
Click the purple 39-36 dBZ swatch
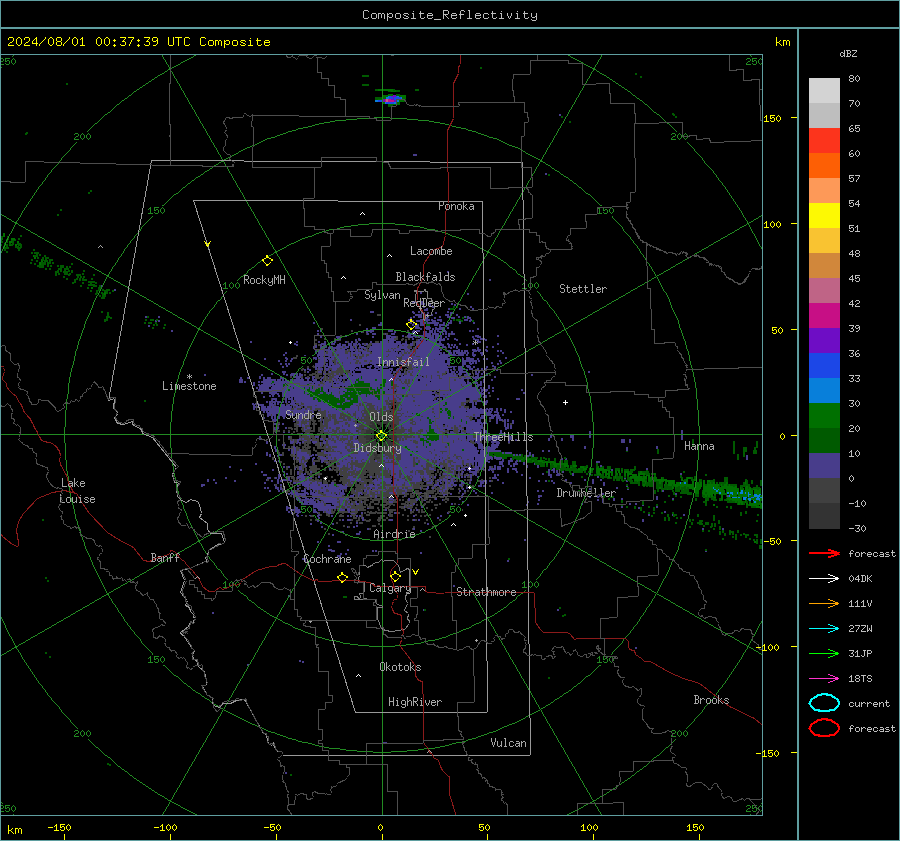[x=824, y=341]
